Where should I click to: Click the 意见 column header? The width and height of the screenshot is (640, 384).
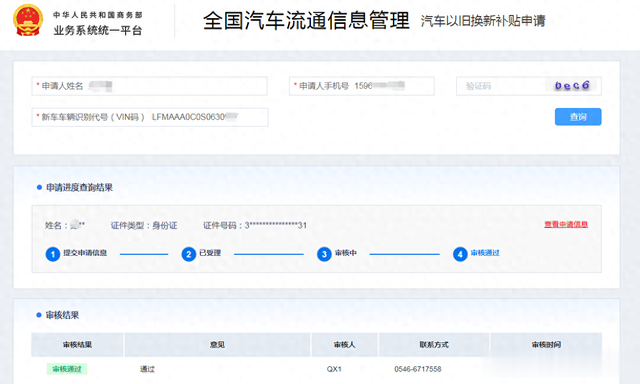point(217,345)
